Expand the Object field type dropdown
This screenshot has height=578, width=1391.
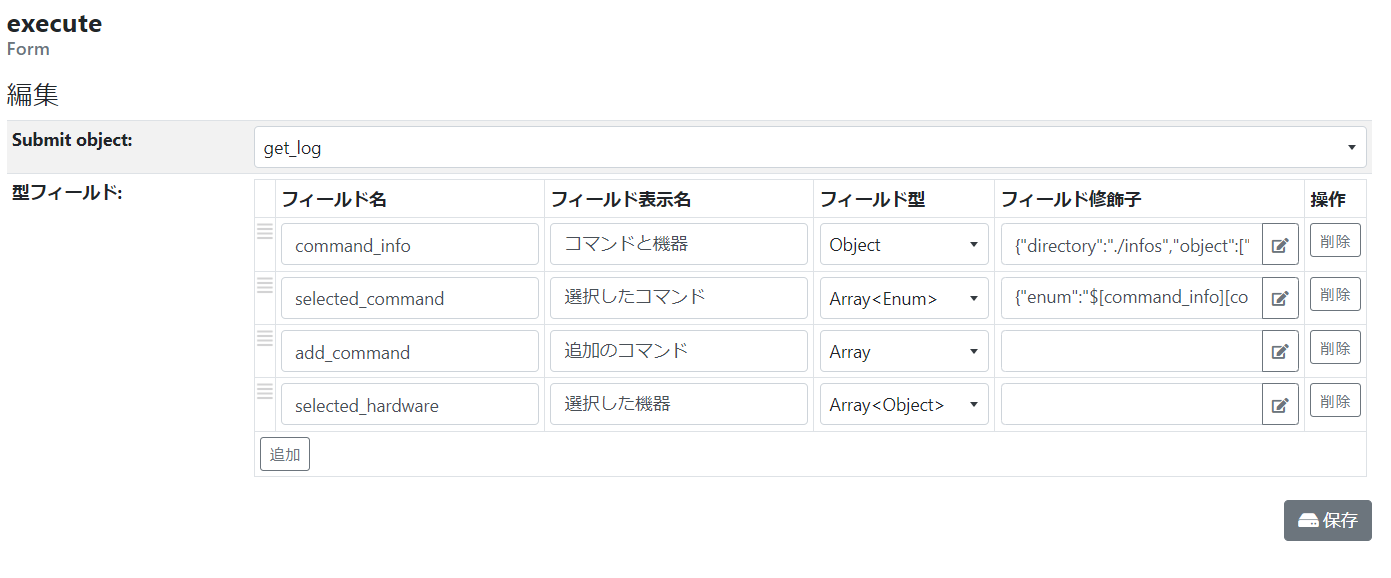point(903,245)
